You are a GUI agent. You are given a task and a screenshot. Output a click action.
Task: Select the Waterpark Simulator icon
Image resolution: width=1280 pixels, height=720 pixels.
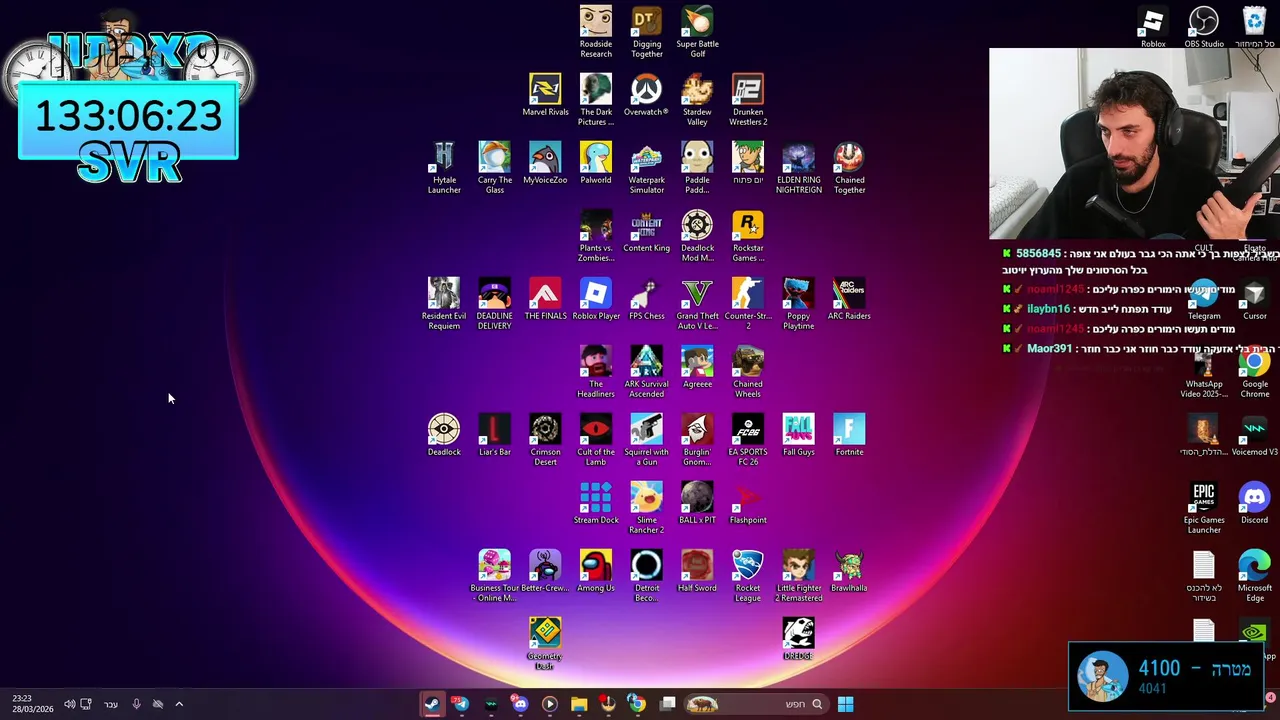click(x=647, y=168)
